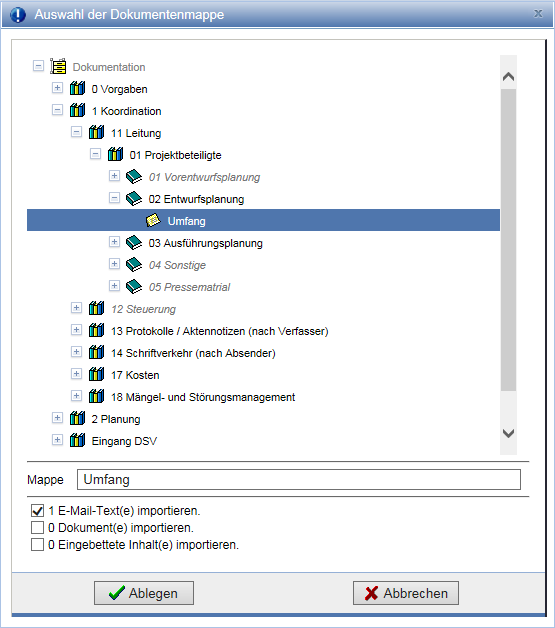555x628 pixels.
Task: Click the binders icon beside 17 Kosten
Action: click(x=96, y=374)
